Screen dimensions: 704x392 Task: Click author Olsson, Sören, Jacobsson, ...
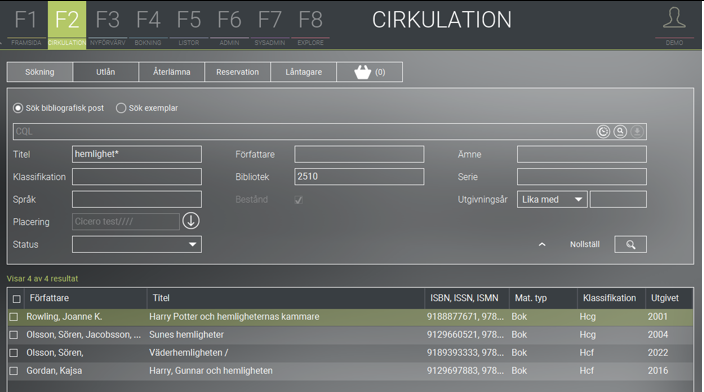[84, 335]
